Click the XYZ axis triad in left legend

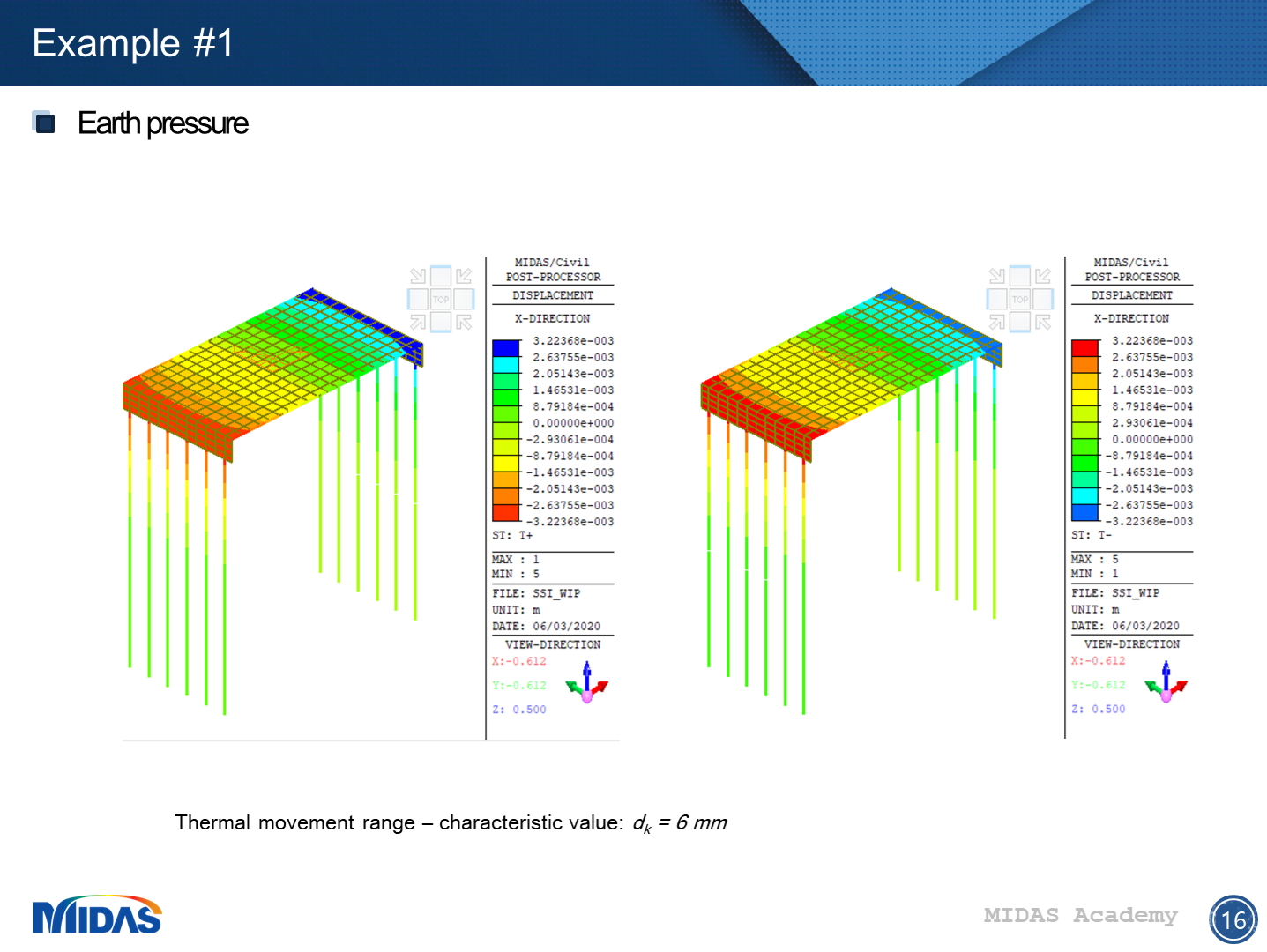click(587, 682)
